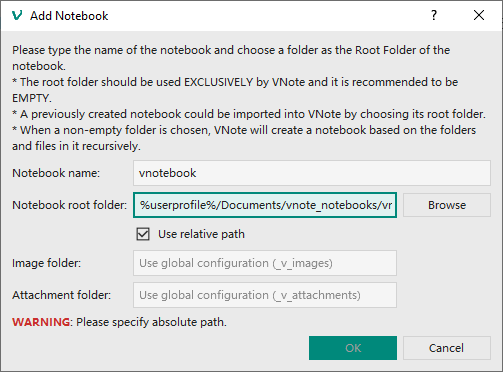Click the 'Notebook name:' label
The image size is (503, 372).
pyautogui.click(x=56, y=173)
